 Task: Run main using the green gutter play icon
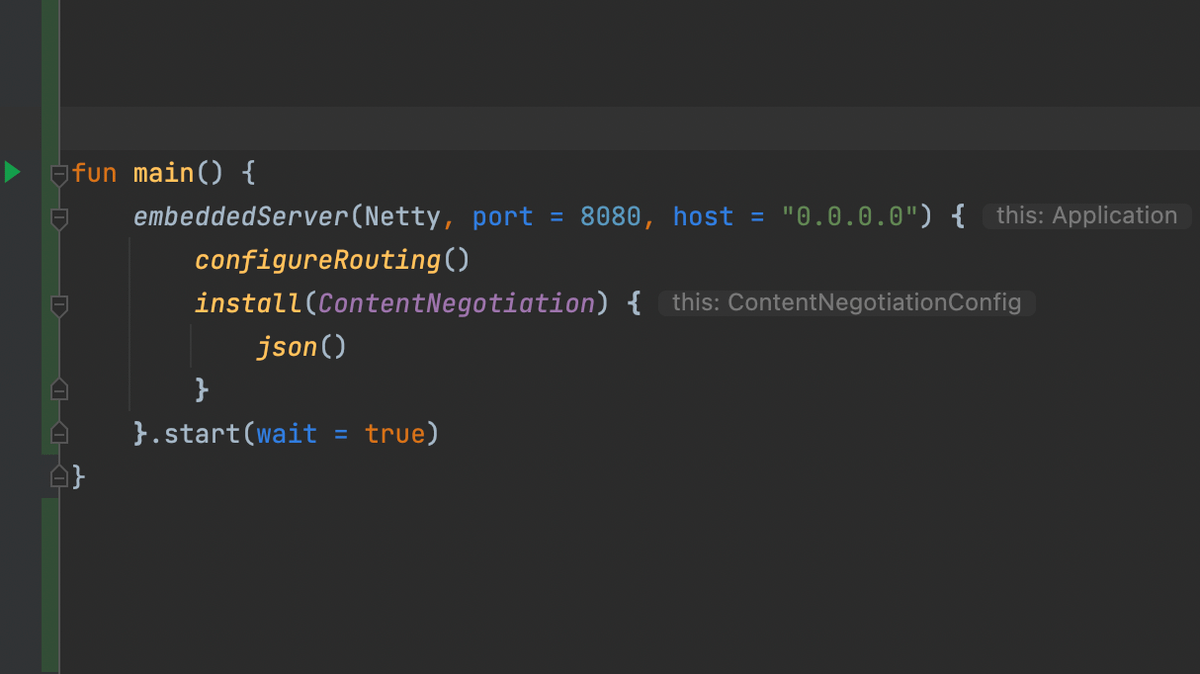(12, 172)
